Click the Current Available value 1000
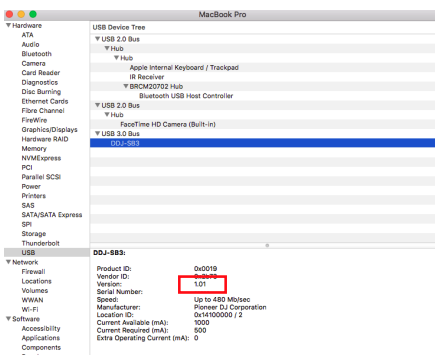446x364 pixels. point(202,322)
